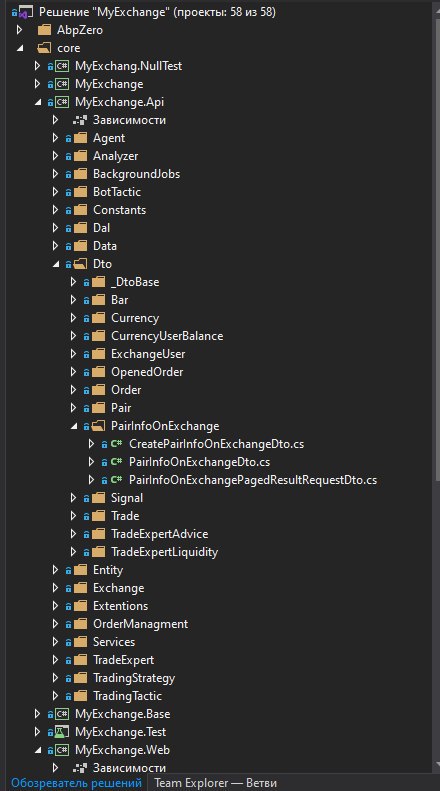Expand the MyExchange.Base project
Screen dimensions: 440x791
point(37,714)
